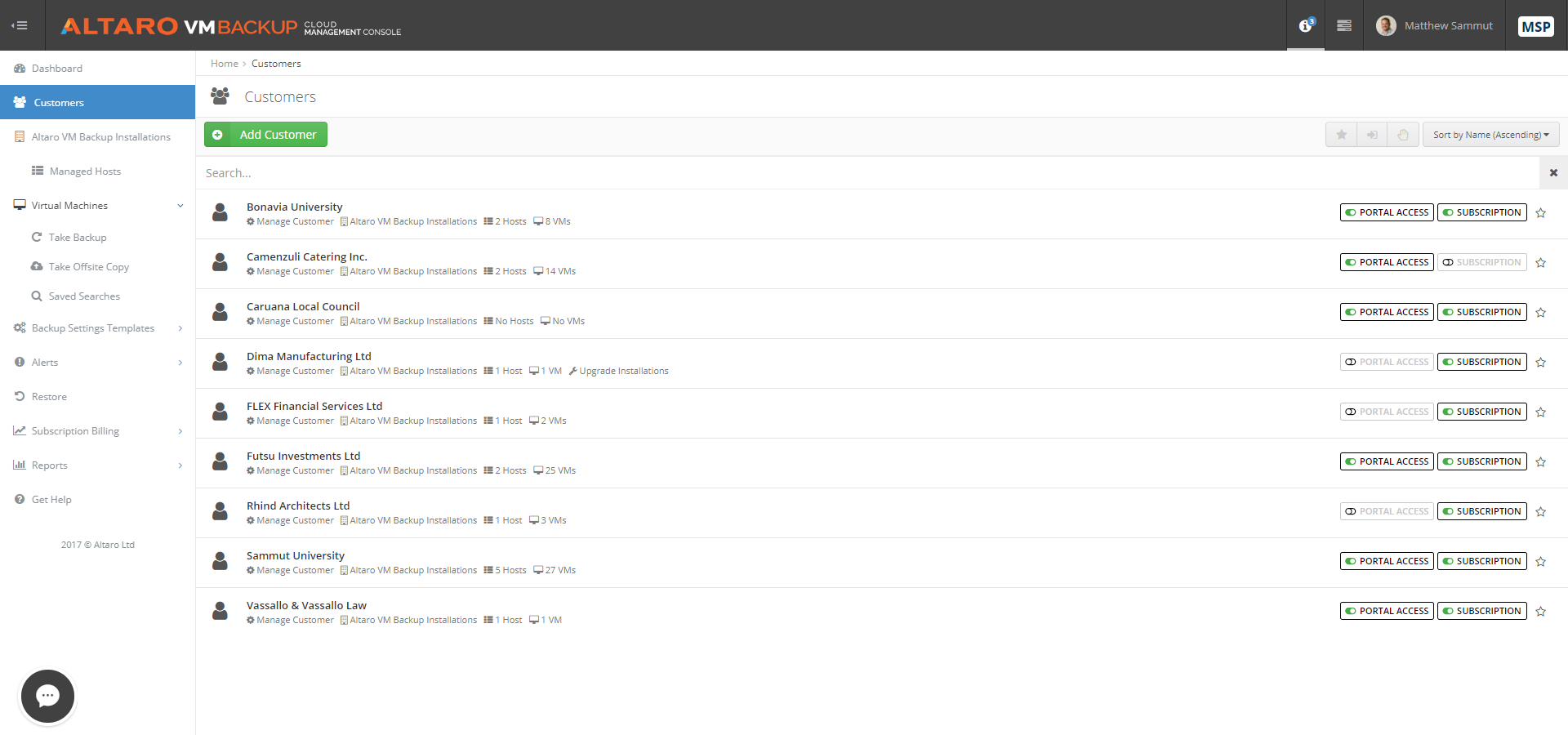Open Altaro VM Backup Installations for Camenzuli Catering

click(x=408, y=271)
